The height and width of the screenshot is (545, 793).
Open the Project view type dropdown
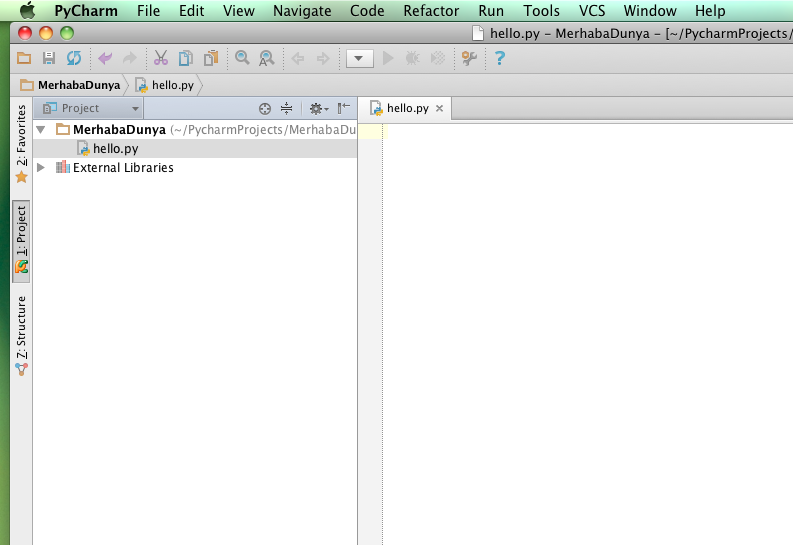(x=91, y=108)
